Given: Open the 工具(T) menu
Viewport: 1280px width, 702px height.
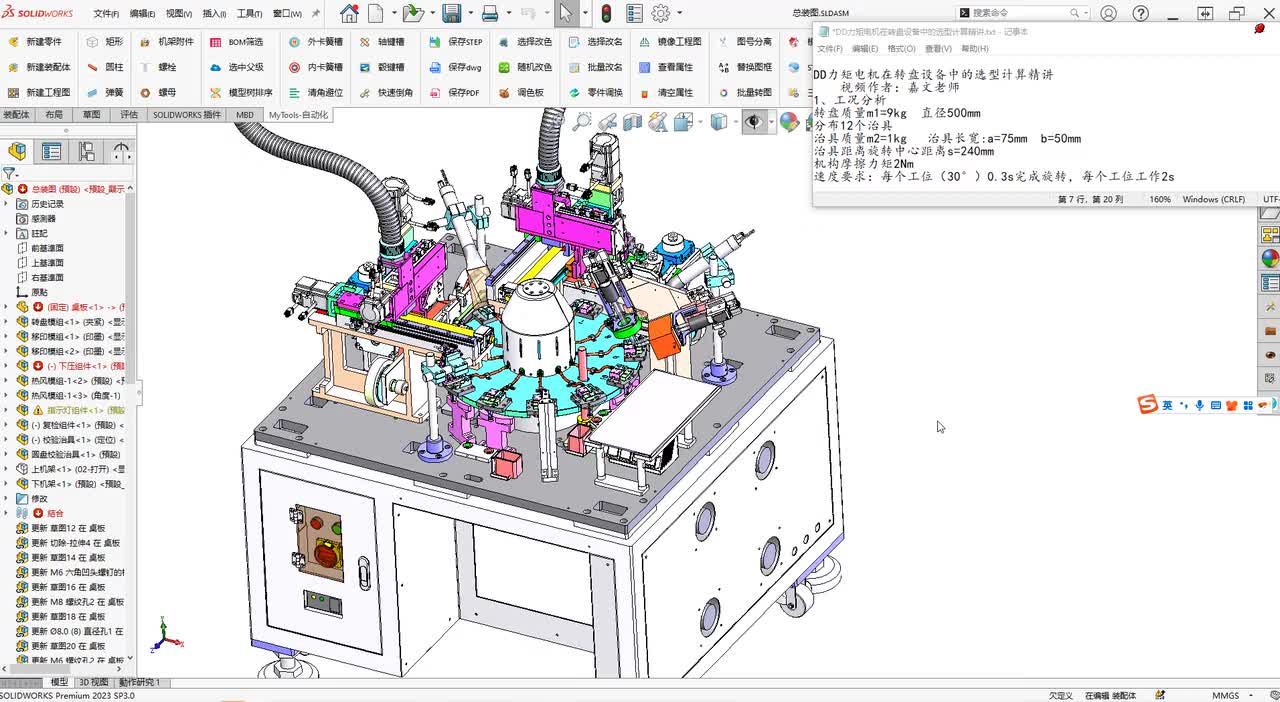Looking at the screenshot, I should pyautogui.click(x=247, y=14).
